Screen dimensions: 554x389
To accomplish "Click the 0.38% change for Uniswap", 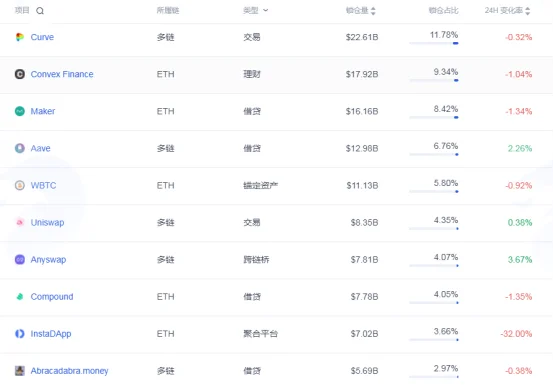I will [520, 223].
